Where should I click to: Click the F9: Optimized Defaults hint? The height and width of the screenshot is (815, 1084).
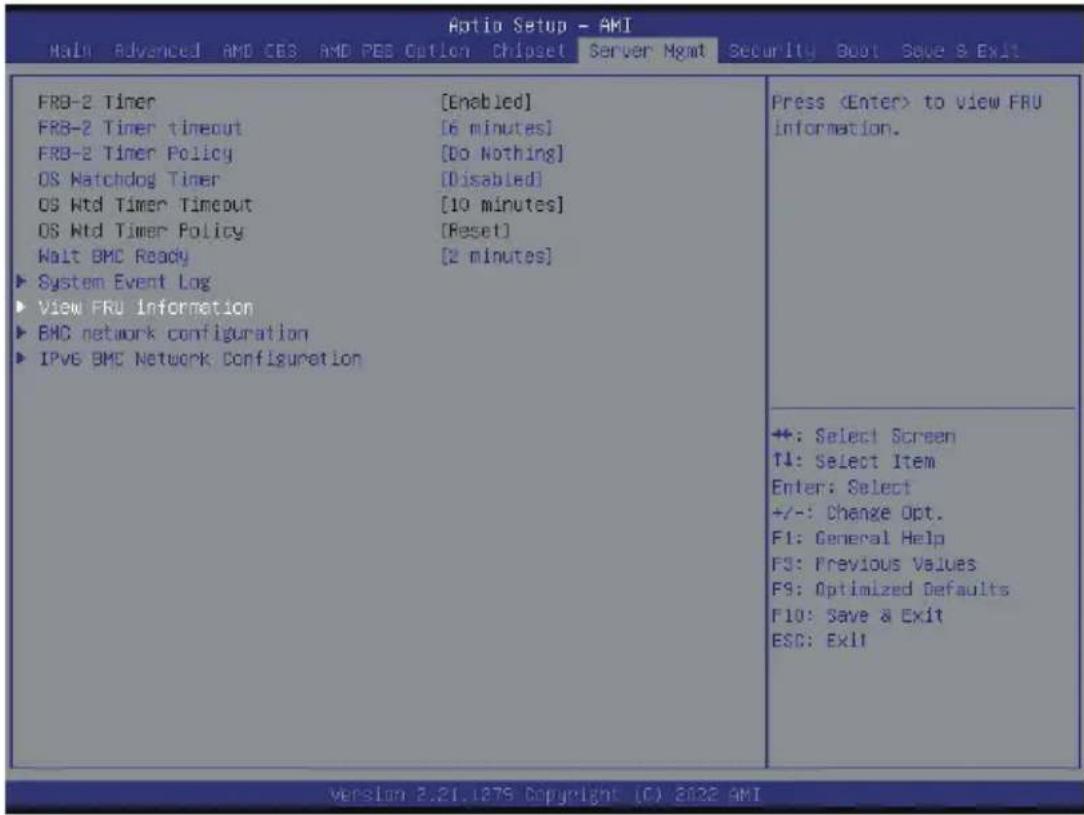pyautogui.click(x=890, y=590)
